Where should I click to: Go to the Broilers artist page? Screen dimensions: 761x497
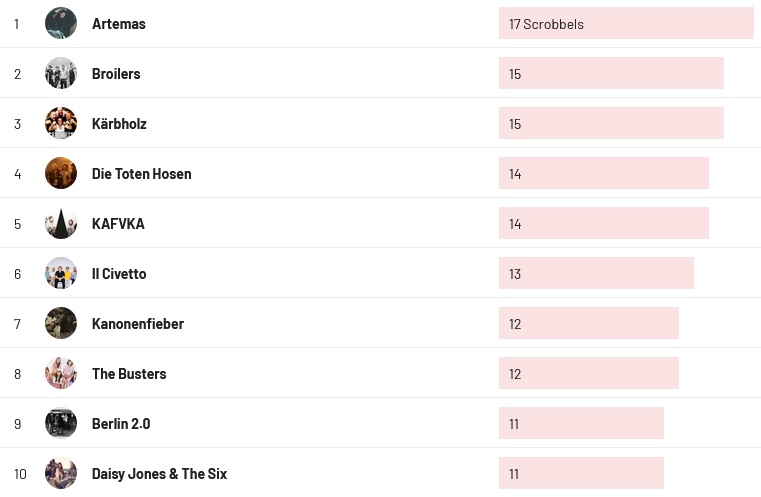[x=116, y=74]
